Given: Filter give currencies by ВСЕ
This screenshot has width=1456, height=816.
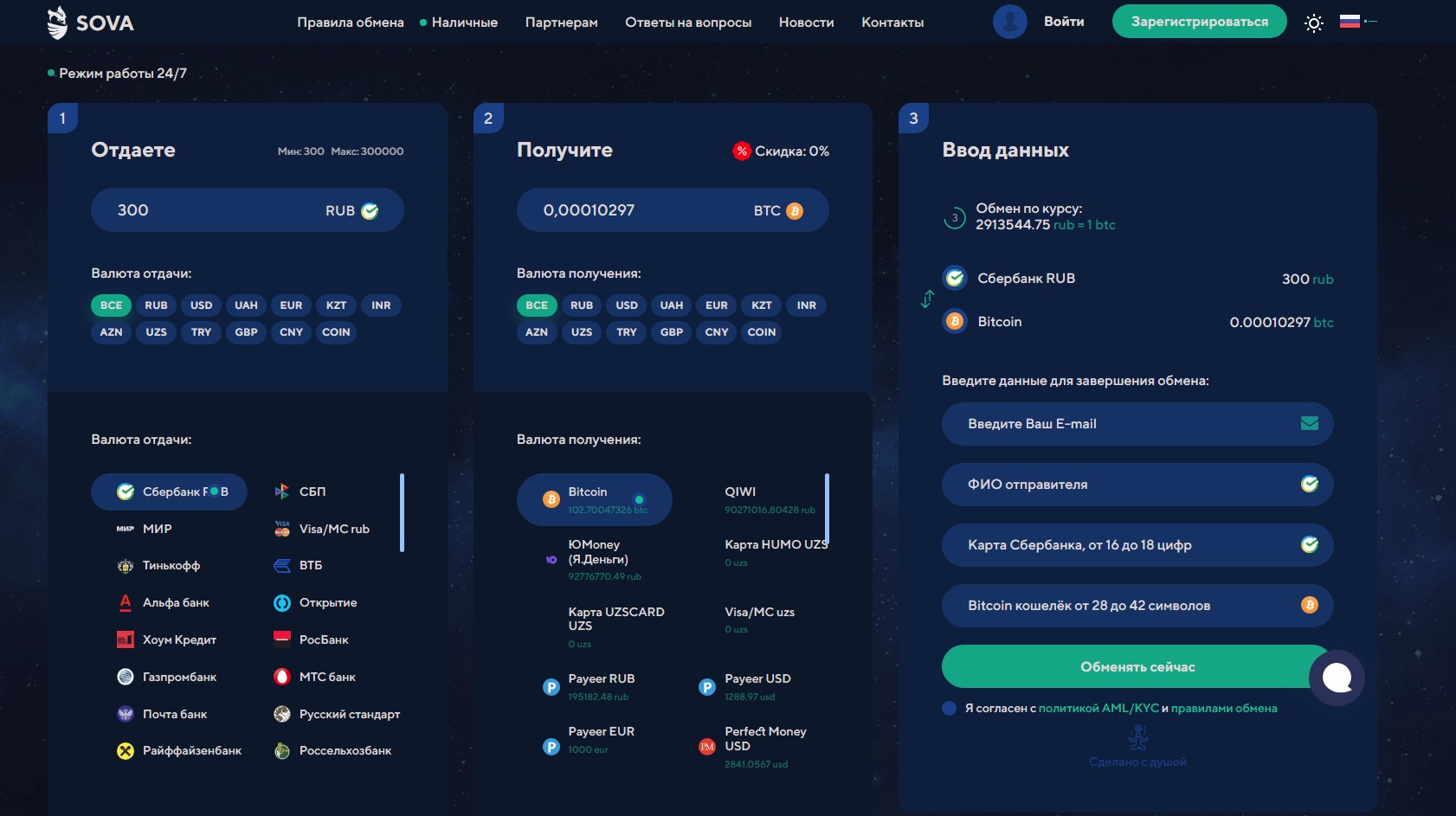Looking at the screenshot, I should (111, 305).
